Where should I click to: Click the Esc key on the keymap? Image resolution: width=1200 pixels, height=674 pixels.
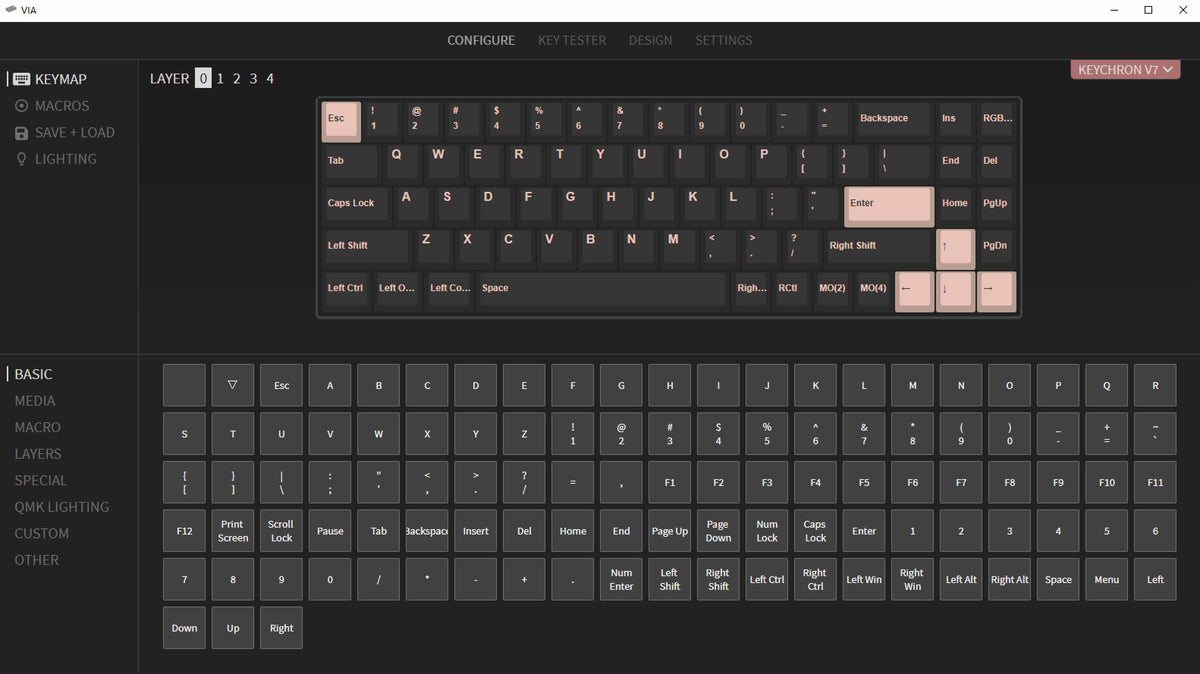[x=340, y=120]
